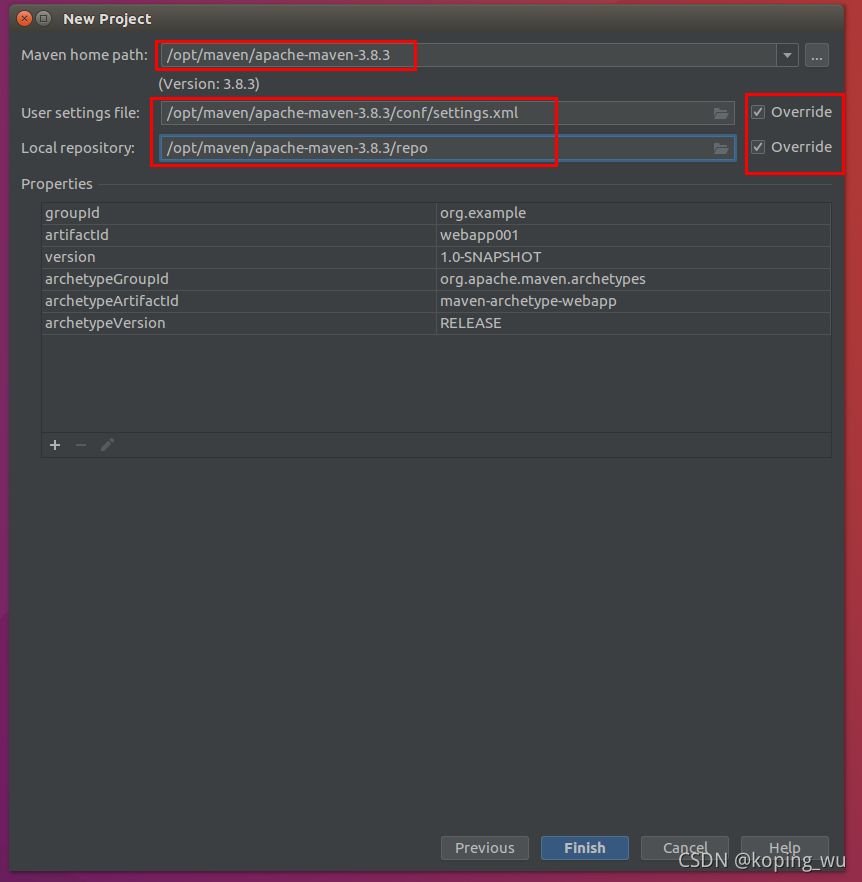Expand the Maven home path dropdown
Viewport: 862px width, 882px height.
point(787,56)
